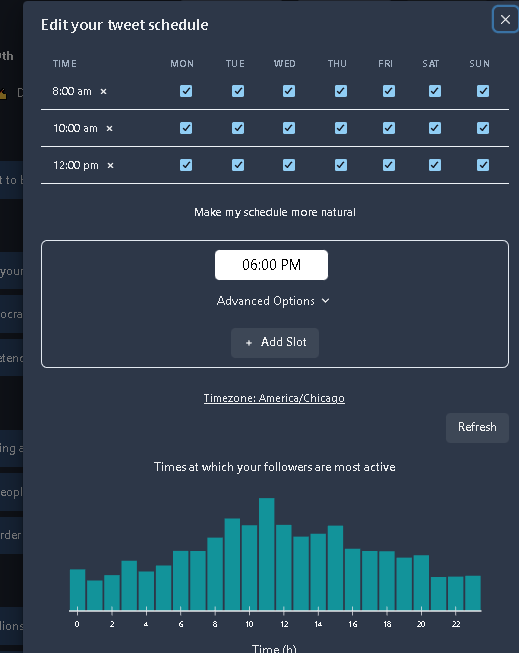Uncheck Sunday for 10:00 am
The height and width of the screenshot is (653, 519).
tap(483, 128)
